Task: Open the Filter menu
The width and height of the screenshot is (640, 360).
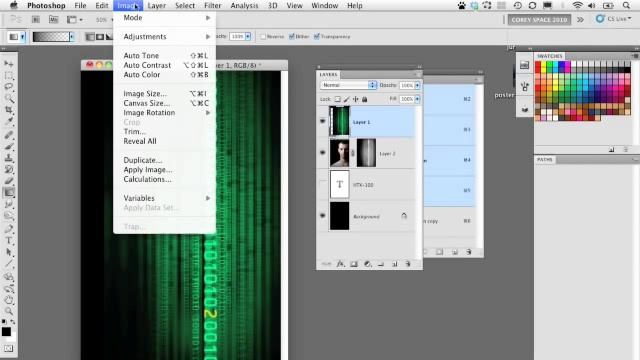Action: pos(213,6)
